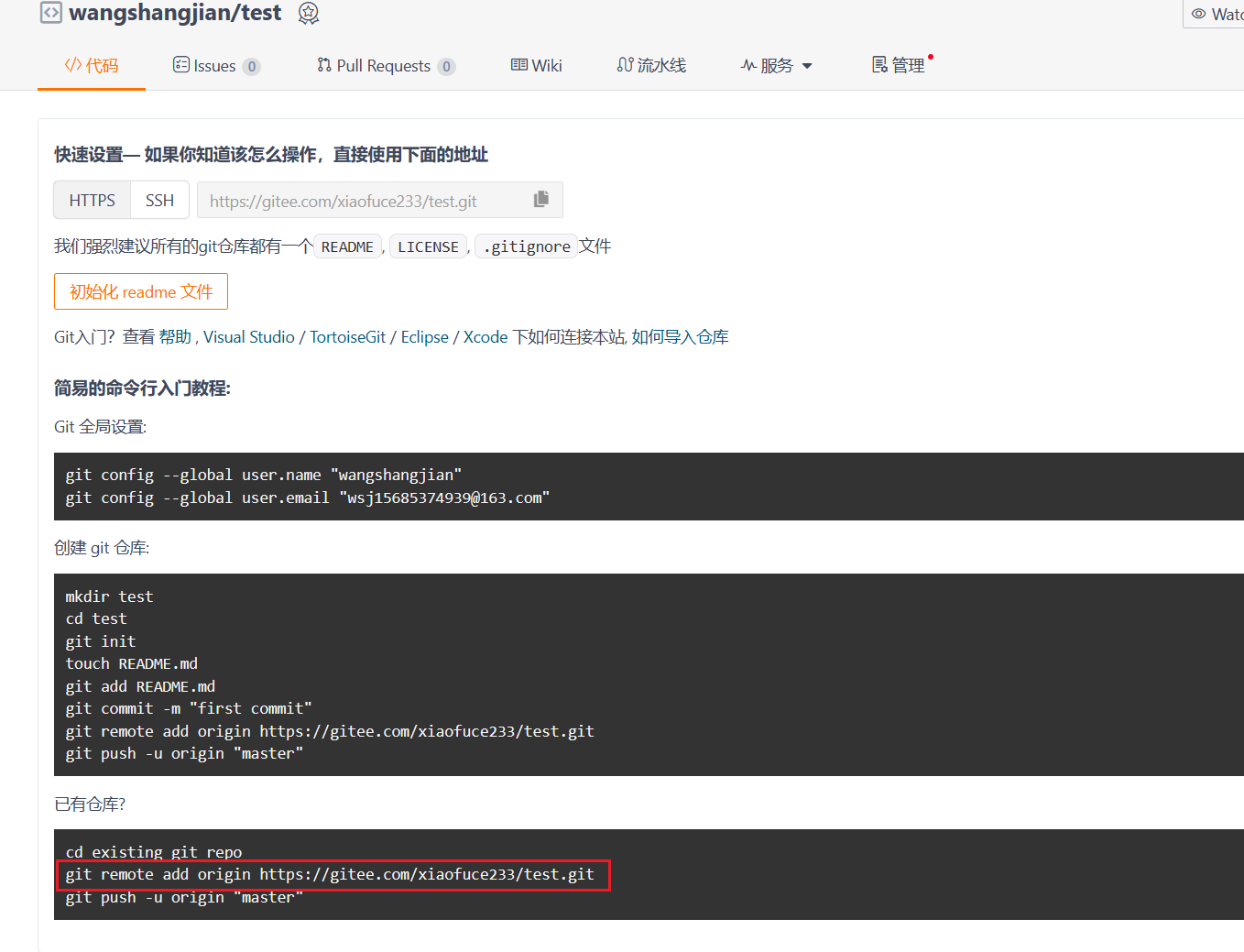Open the Wiki tab
1244x952 pixels.
click(x=537, y=66)
